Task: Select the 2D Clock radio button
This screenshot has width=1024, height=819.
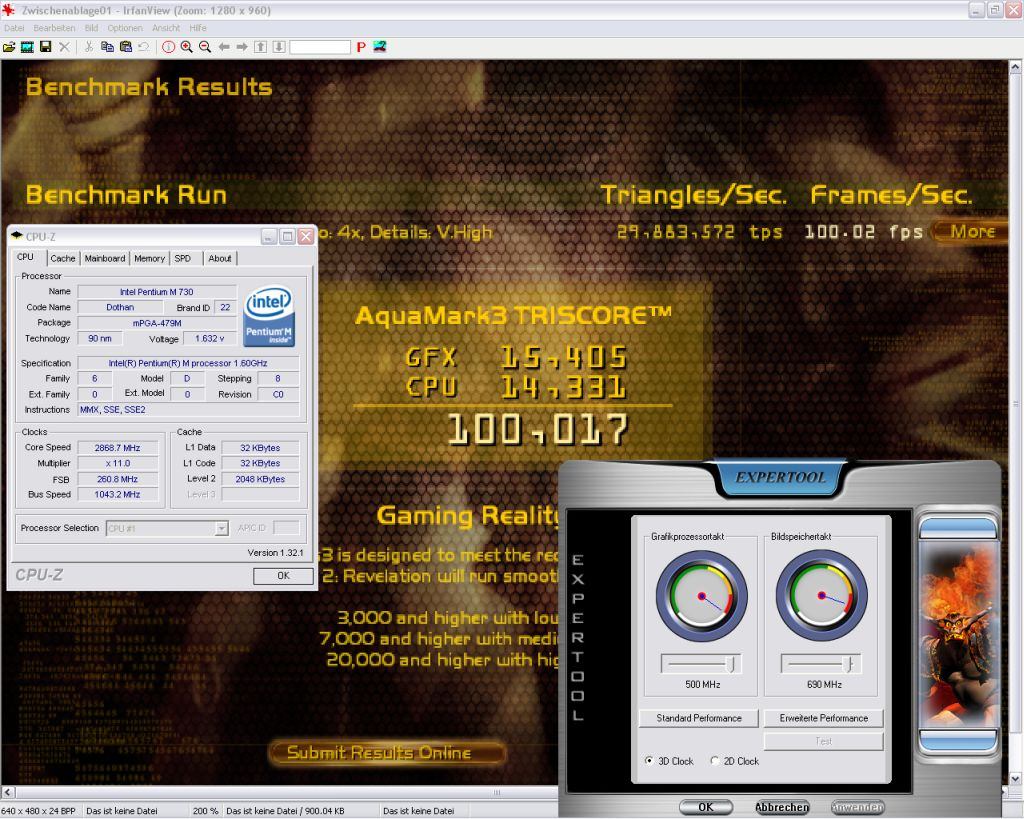Action: 714,761
